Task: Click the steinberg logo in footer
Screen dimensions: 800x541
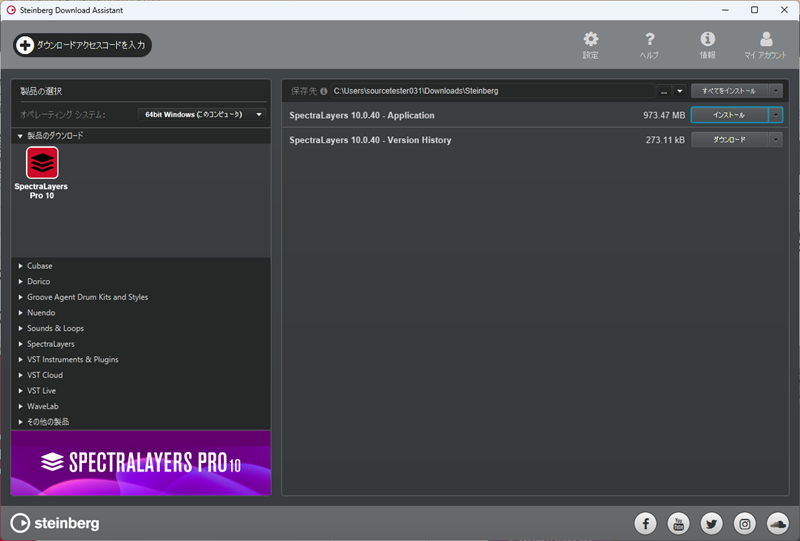Action: tap(55, 523)
